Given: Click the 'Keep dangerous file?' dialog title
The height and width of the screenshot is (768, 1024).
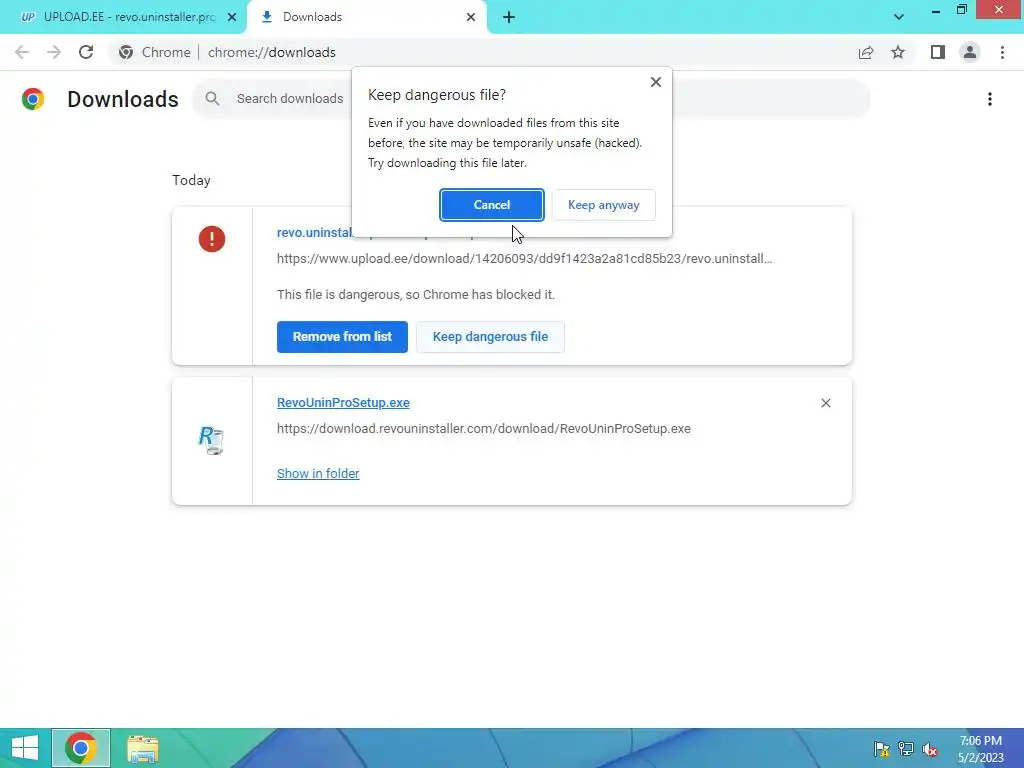Looking at the screenshot, I should (x=437, y=95).
